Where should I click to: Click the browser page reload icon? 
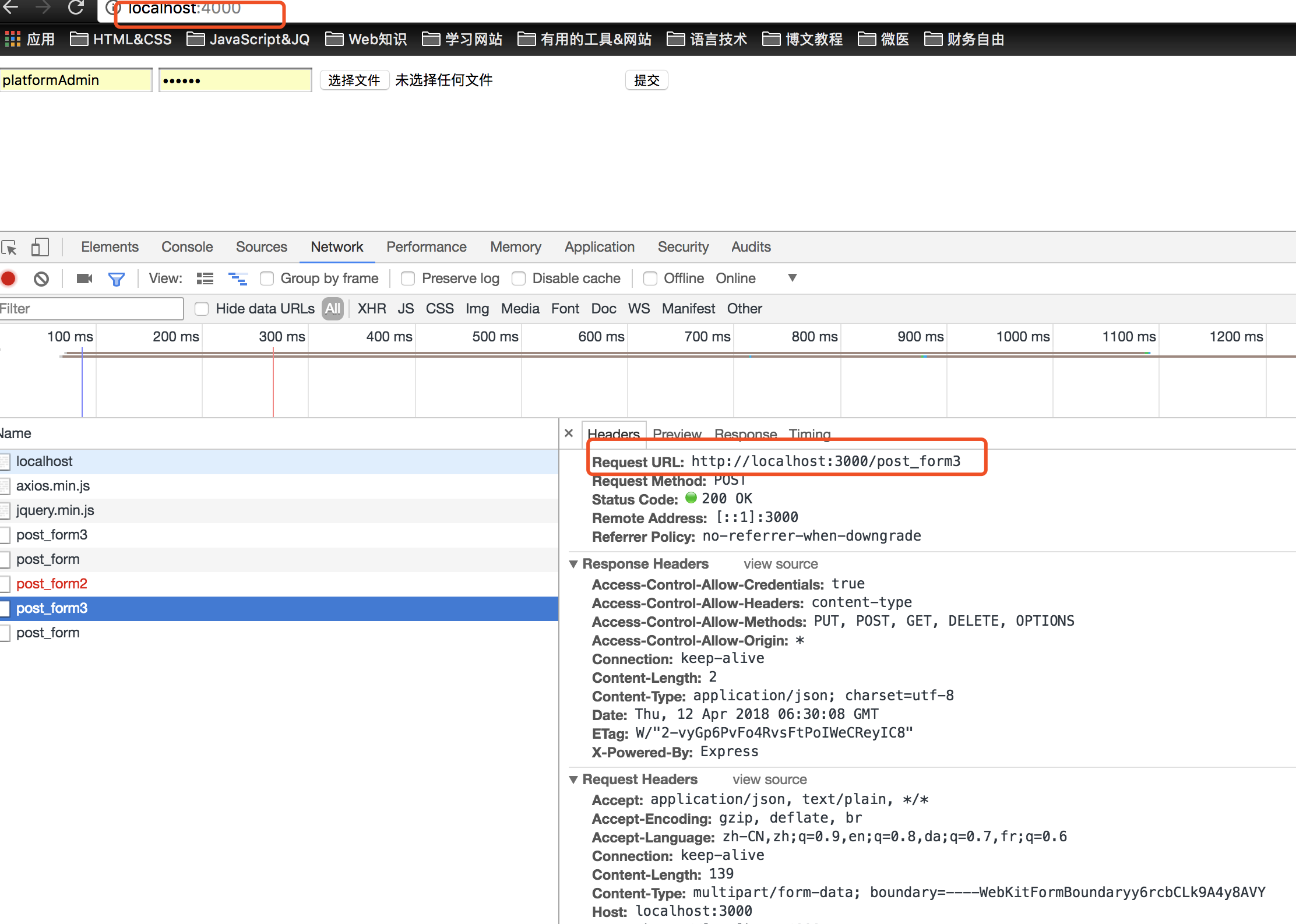pyautogui.click(x=76, y=8)
